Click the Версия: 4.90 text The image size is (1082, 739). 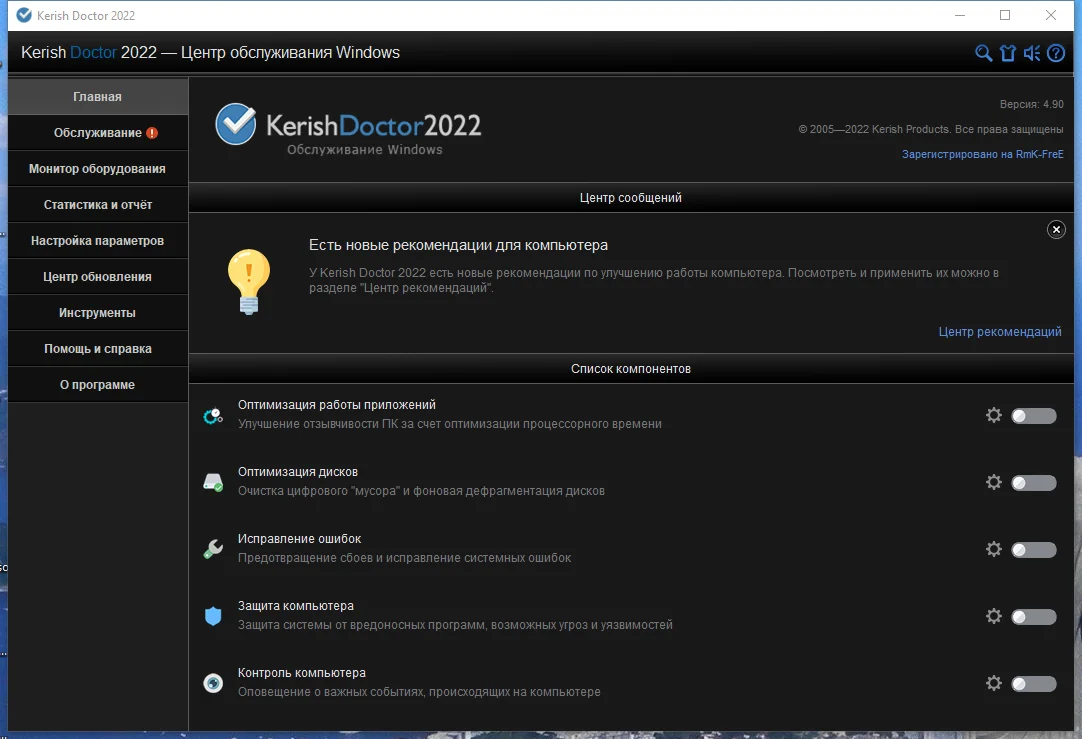1032,104
